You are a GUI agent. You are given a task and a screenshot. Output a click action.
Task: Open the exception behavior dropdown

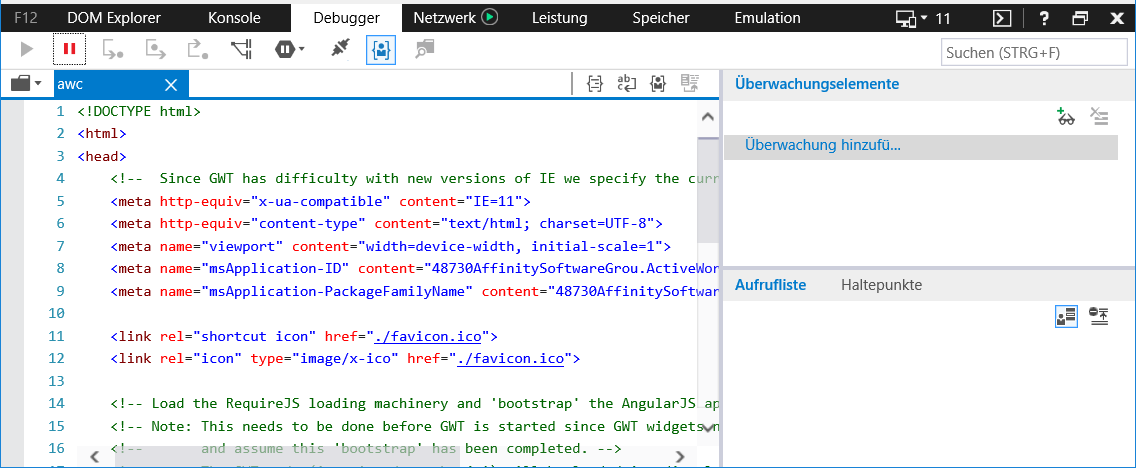click(x=291, y=48)
